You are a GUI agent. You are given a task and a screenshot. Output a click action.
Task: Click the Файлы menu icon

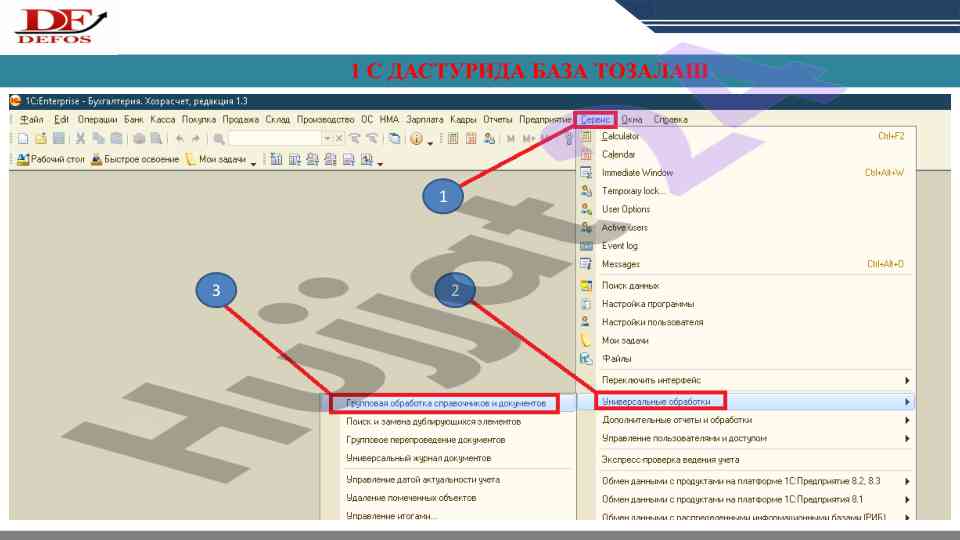(x=587, y=359)
